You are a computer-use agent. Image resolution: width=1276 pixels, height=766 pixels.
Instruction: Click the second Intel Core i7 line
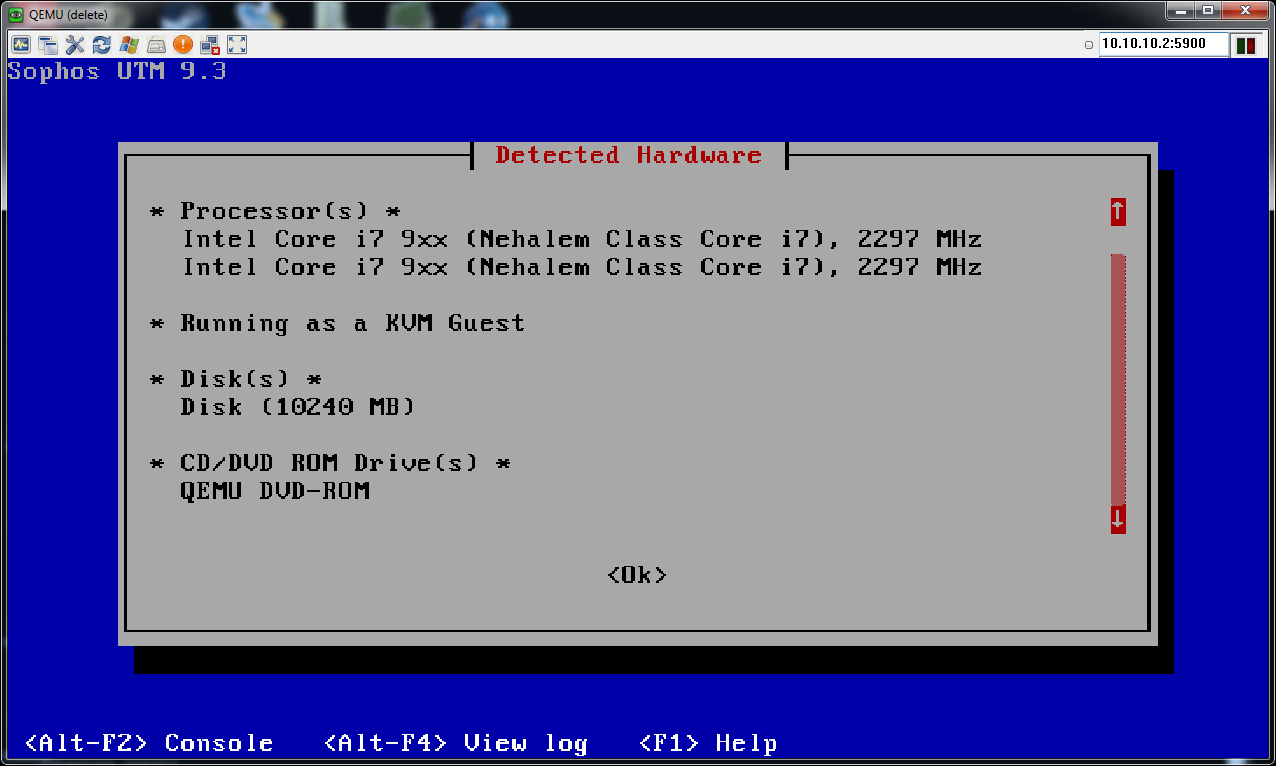[x=582, y=267]
